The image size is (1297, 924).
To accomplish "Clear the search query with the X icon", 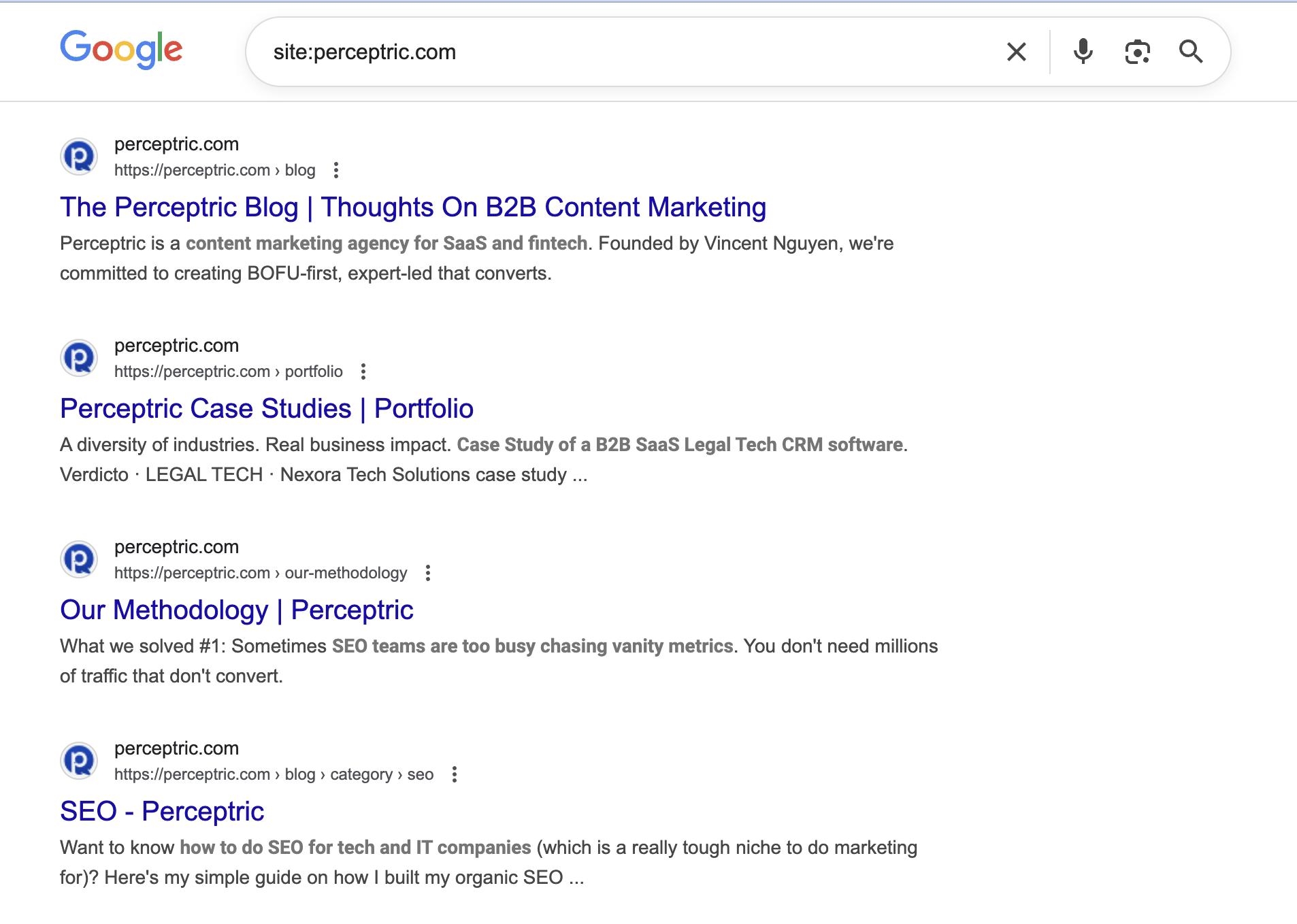I will click(1017, 51).
